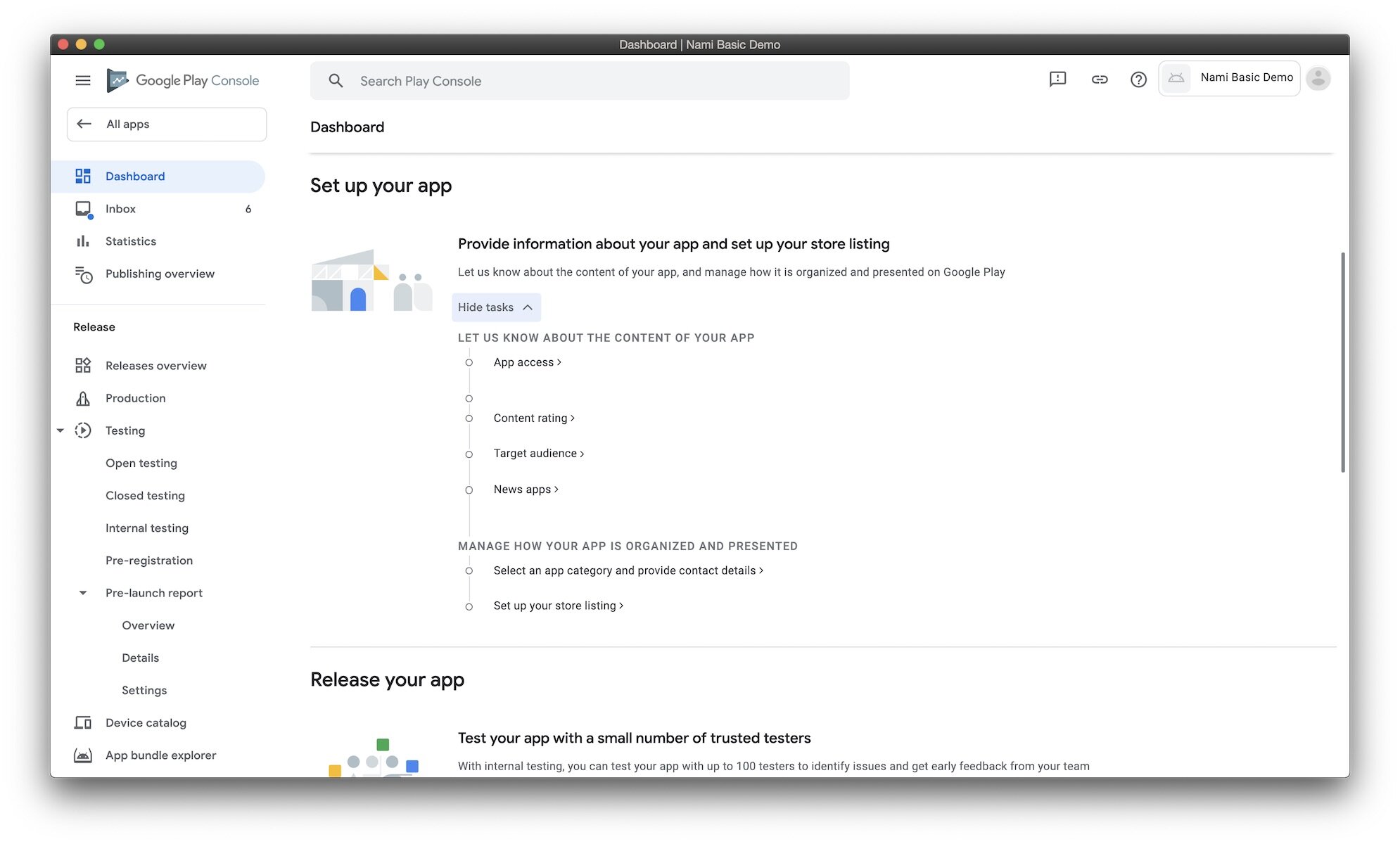Click the copy link icon
The image size is (1400, 844).
(1099, 79)
